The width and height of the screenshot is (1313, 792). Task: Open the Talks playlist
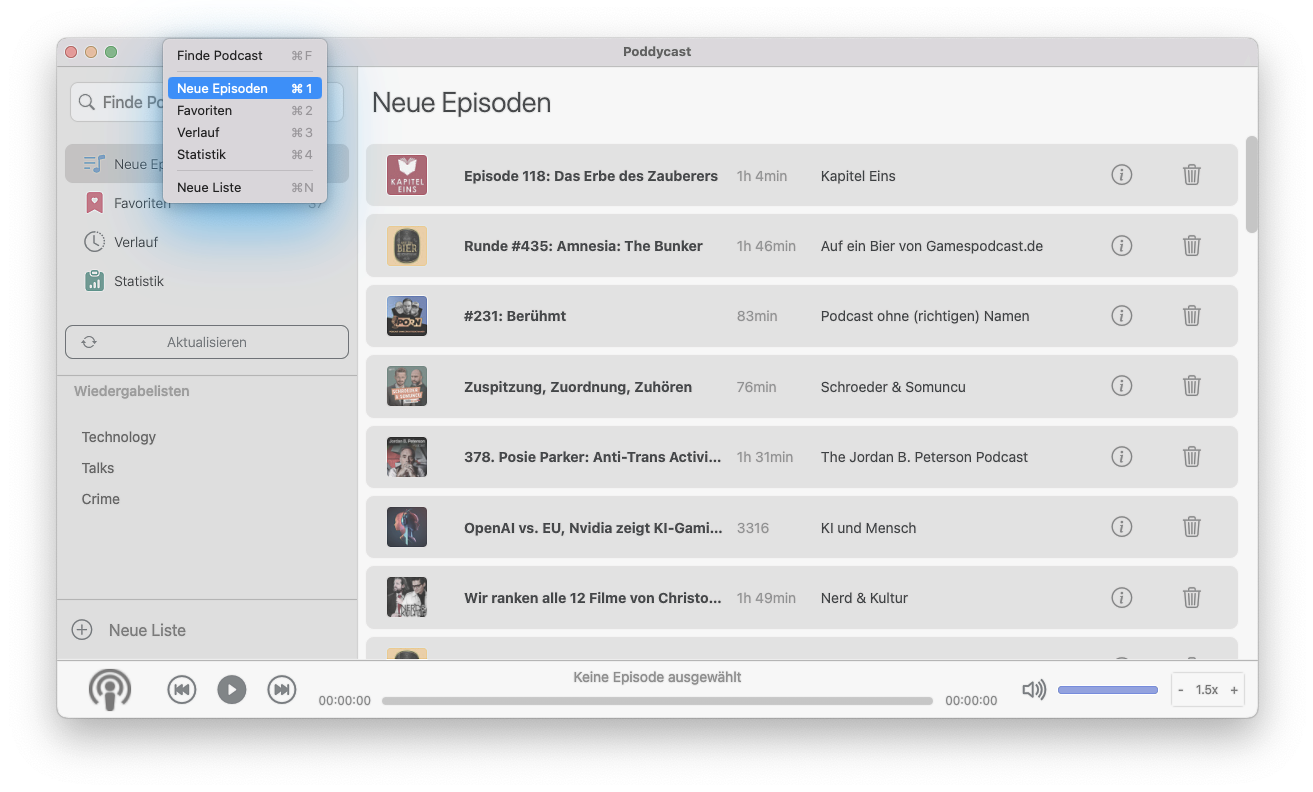98,468
